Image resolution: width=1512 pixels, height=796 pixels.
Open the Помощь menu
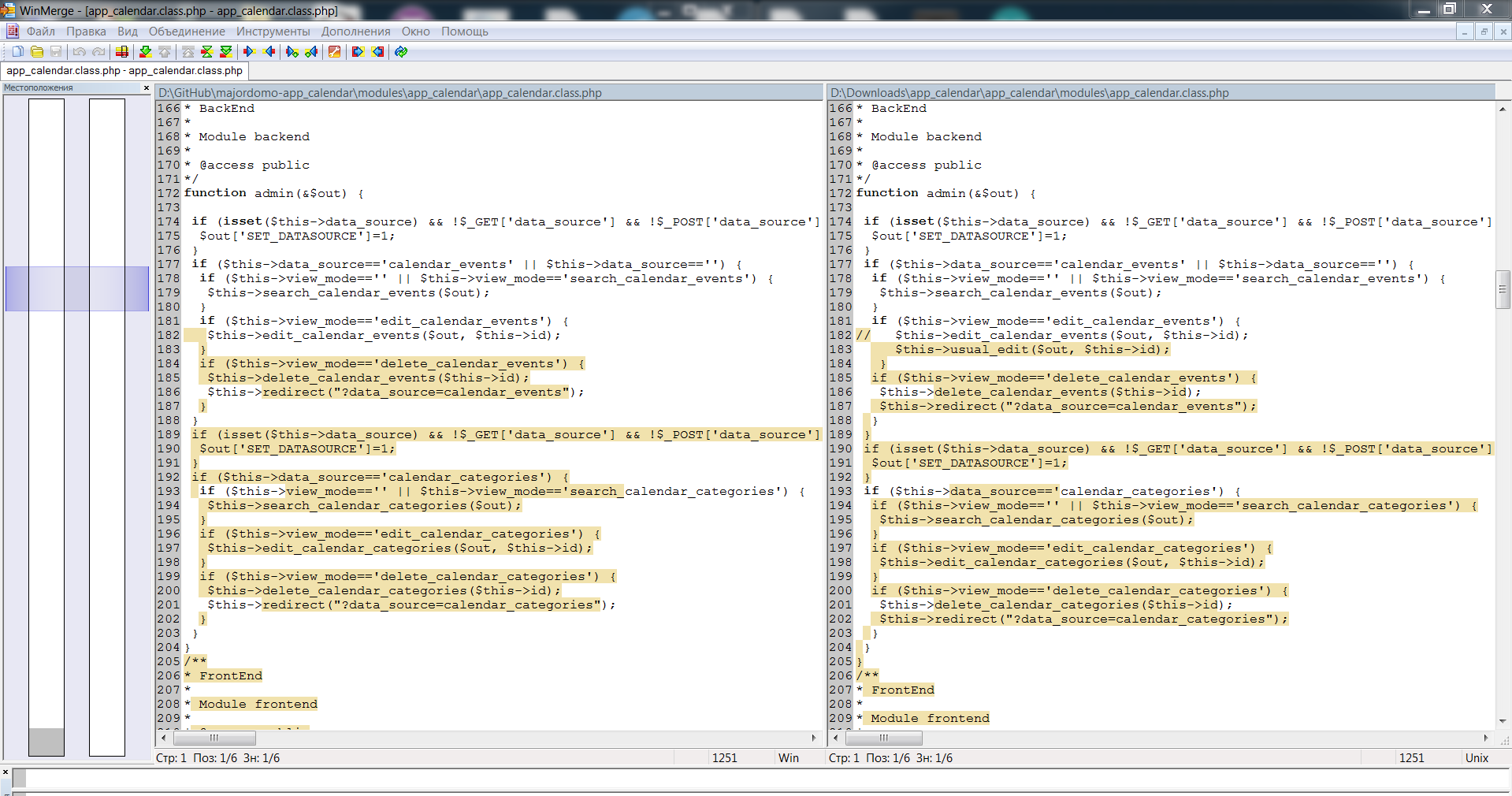464,32
